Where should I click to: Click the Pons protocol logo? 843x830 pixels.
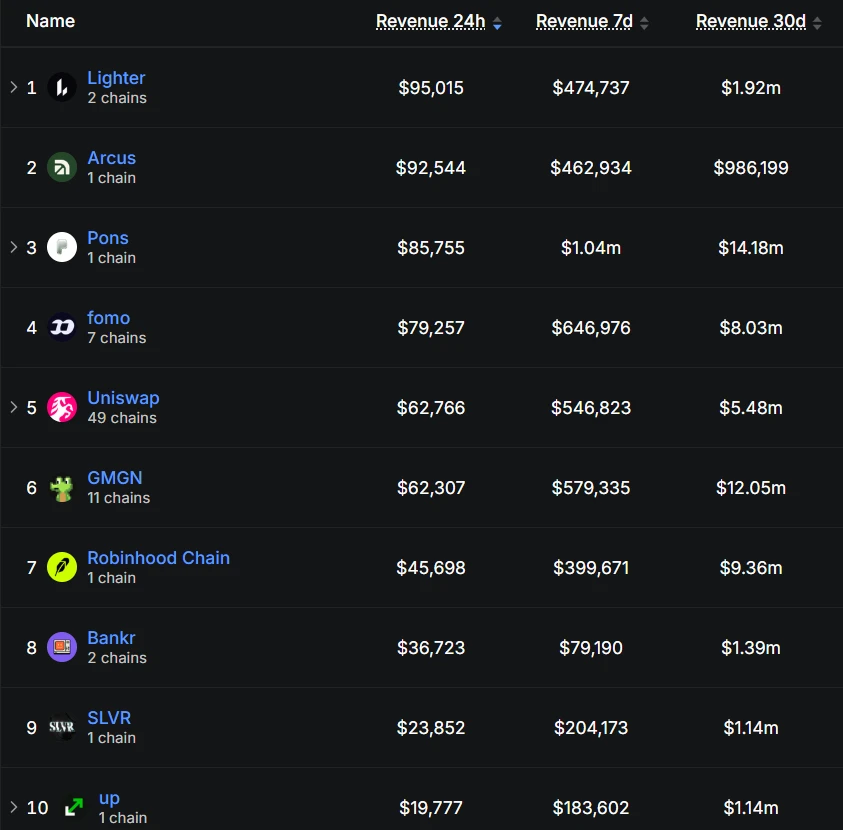62,247
